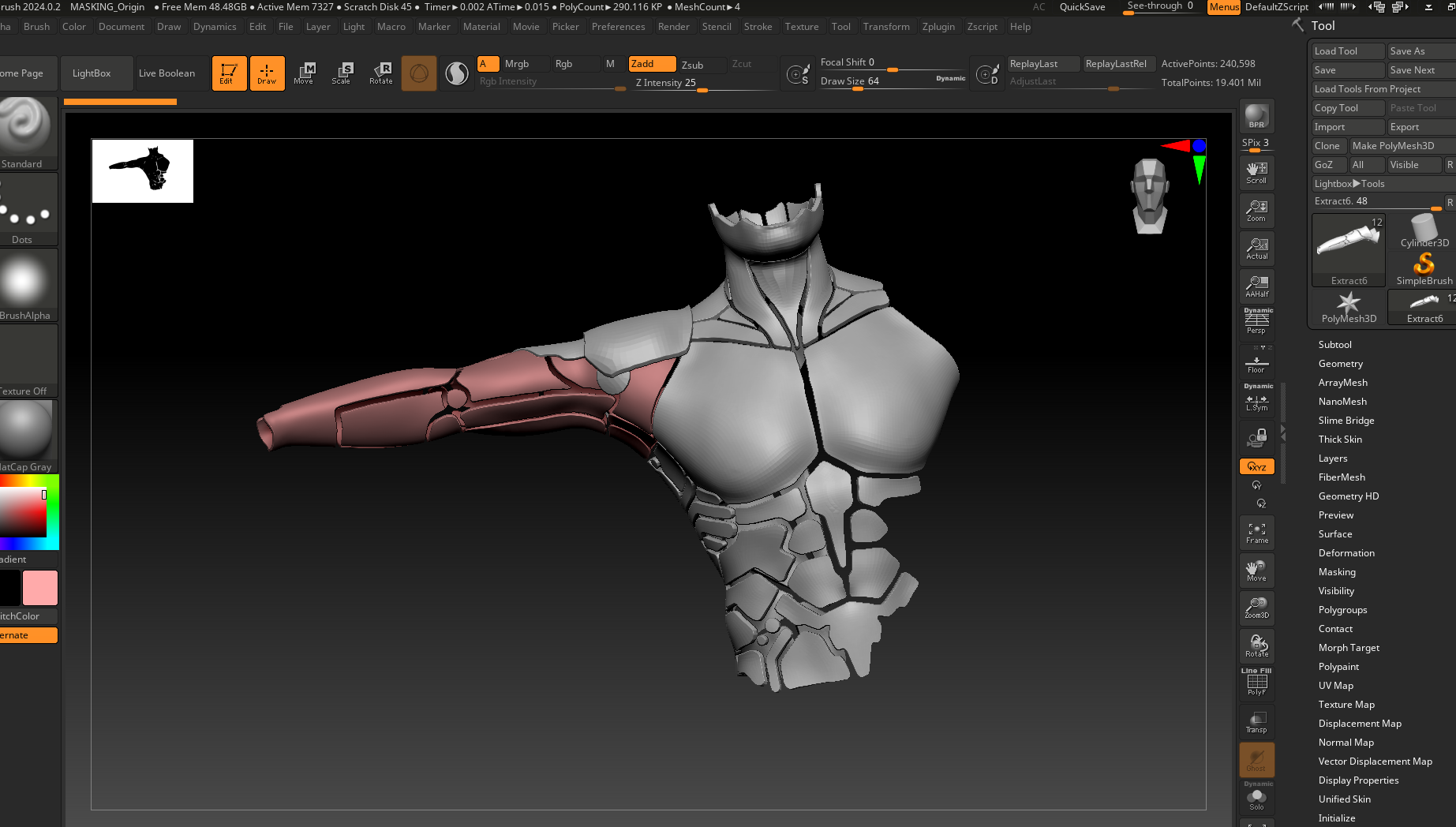Click the half-shaded sphere icon
The width and height of the screenshot is (1456, 827).
456,73
